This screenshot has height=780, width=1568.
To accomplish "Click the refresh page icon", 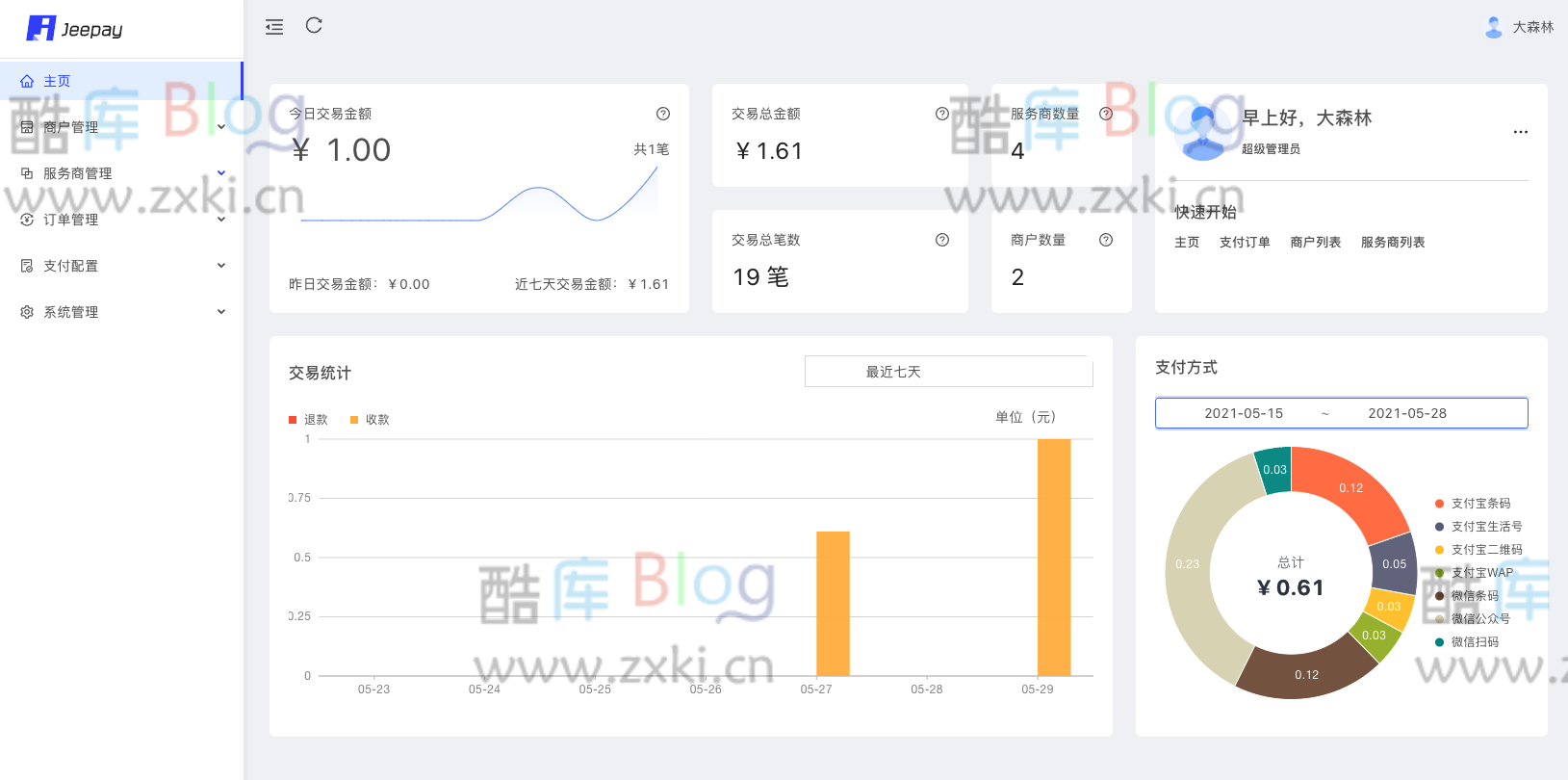I will (314, 26).
